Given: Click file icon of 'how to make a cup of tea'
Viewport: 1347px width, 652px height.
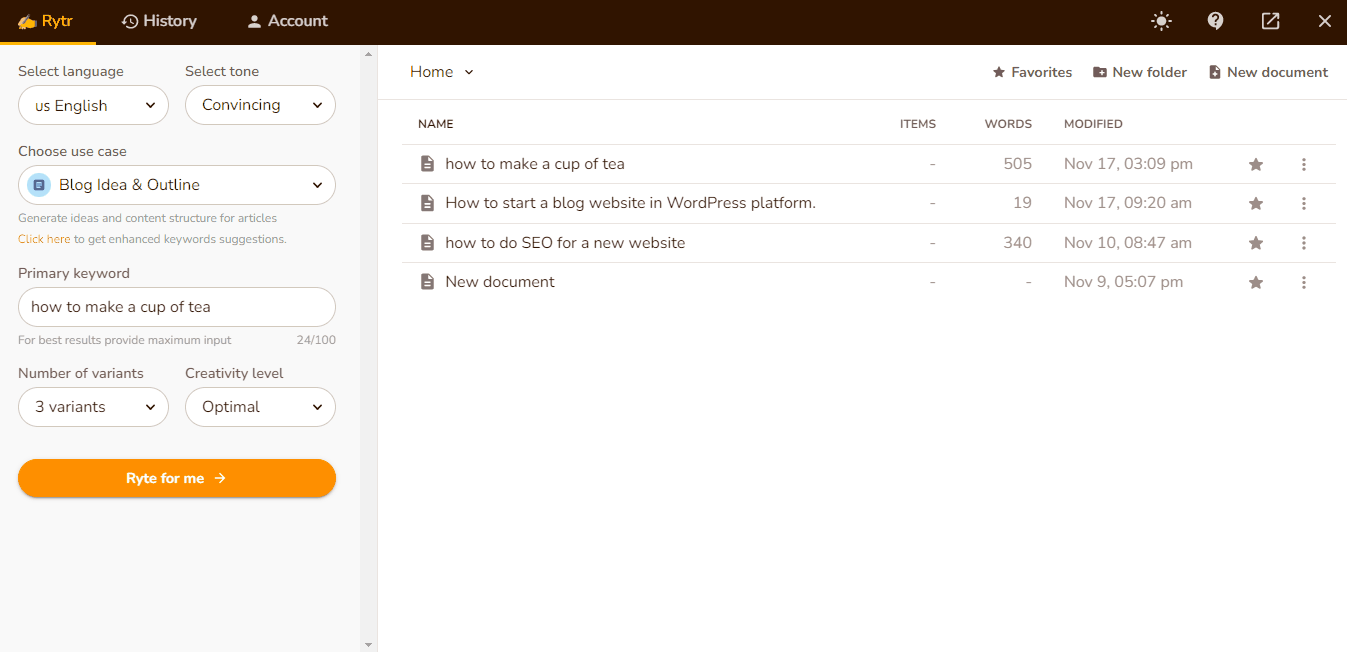Looking at the screenshot, I should tap(427, 164).
